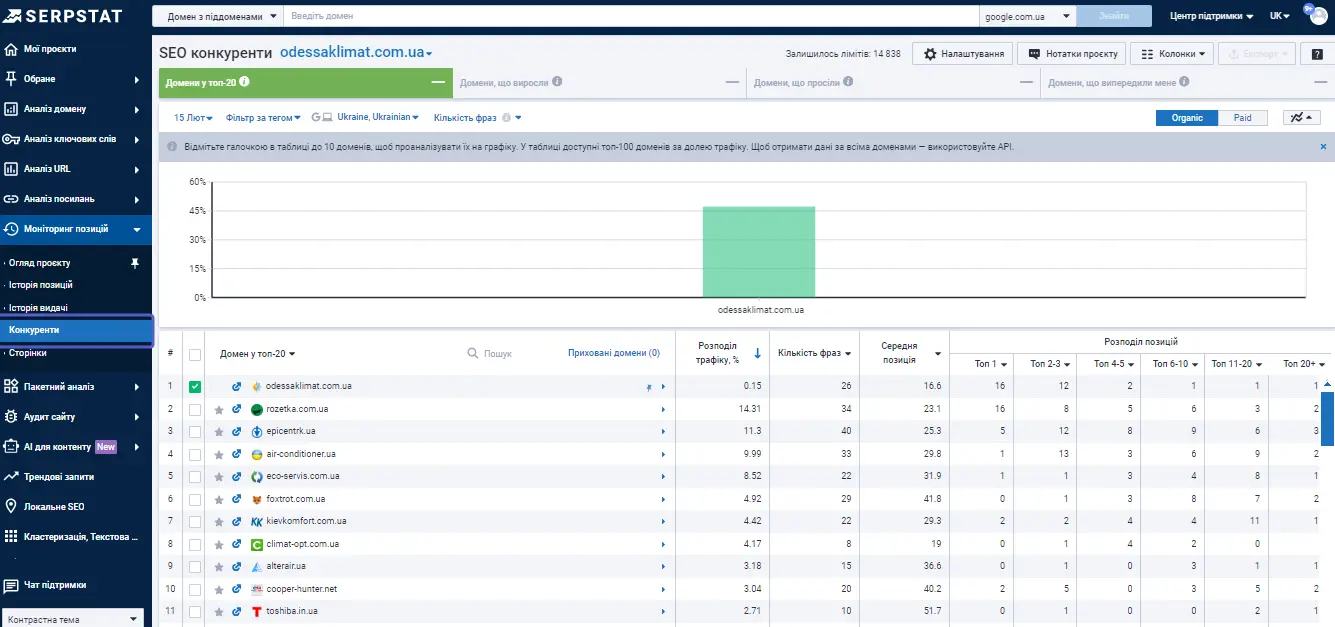The width and height of the screenshot is (1335, 627).
Task: Open the Контрастна тема theme selector
Action: (72, 619)
